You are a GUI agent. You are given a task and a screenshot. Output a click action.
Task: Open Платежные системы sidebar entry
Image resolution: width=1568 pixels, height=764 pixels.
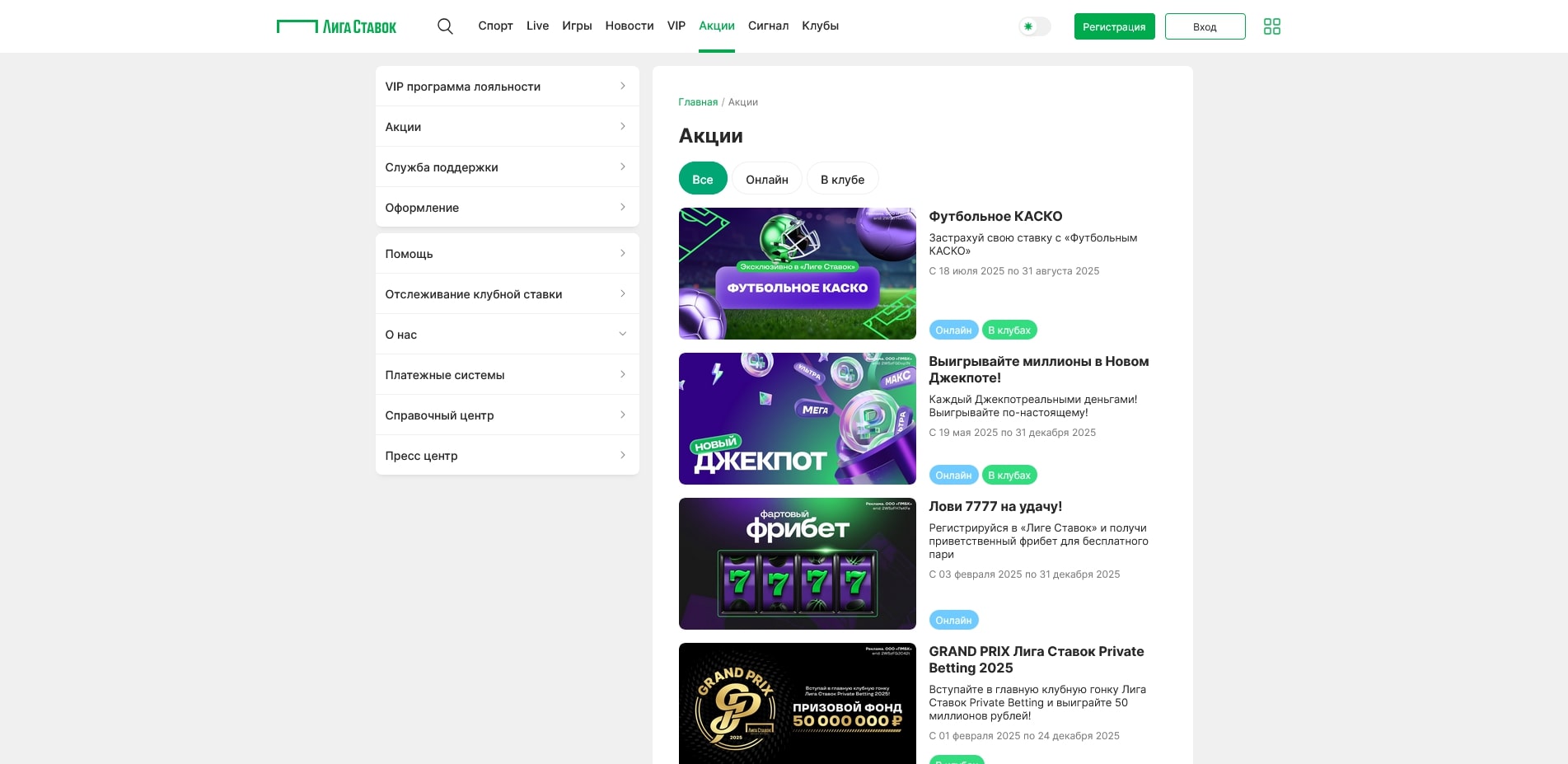pyautogui.click(x=507, y=375)
